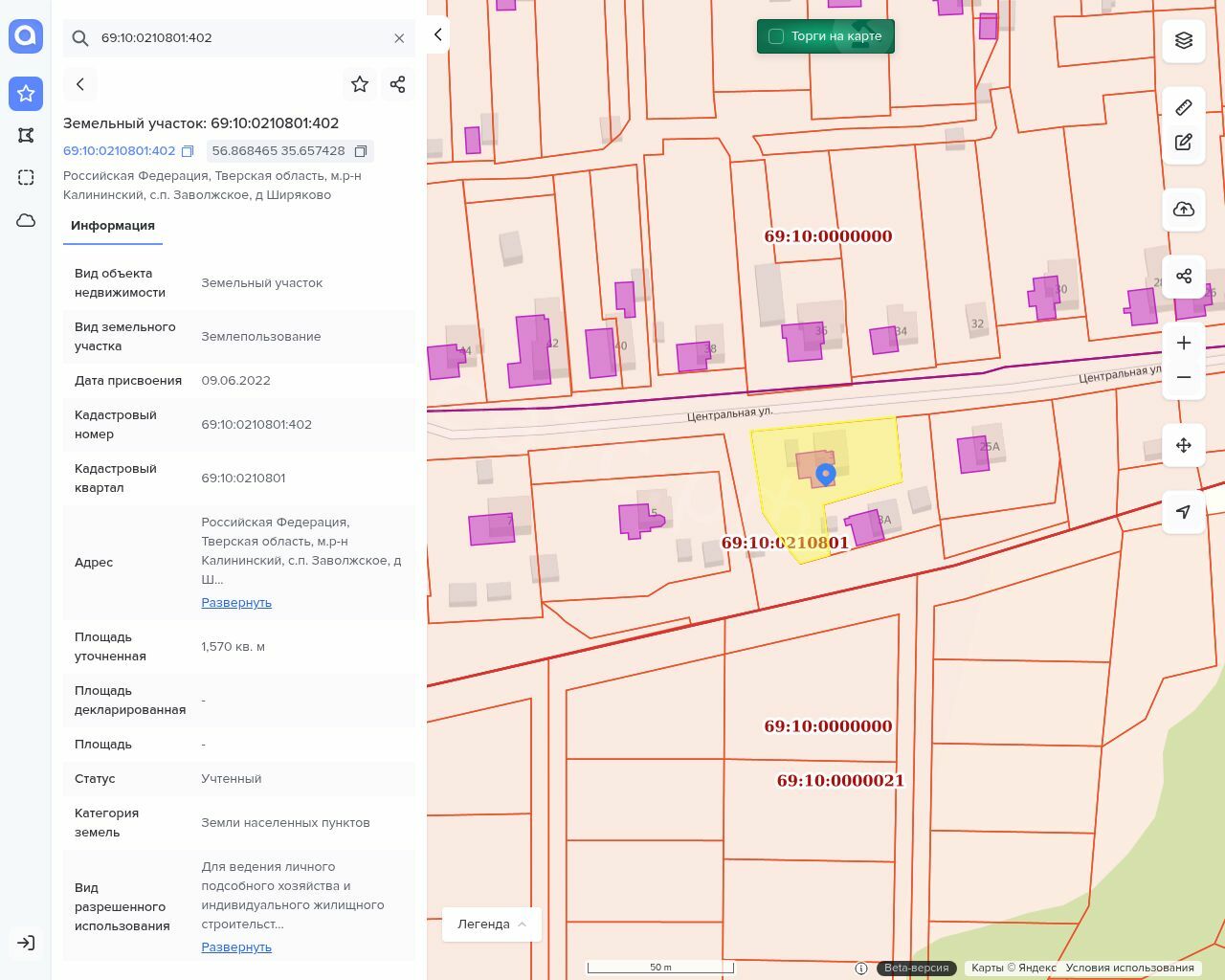Screen dimensions: 1225x980
Task: Select the 'Информация' tab
Action: tap(113, 226)
